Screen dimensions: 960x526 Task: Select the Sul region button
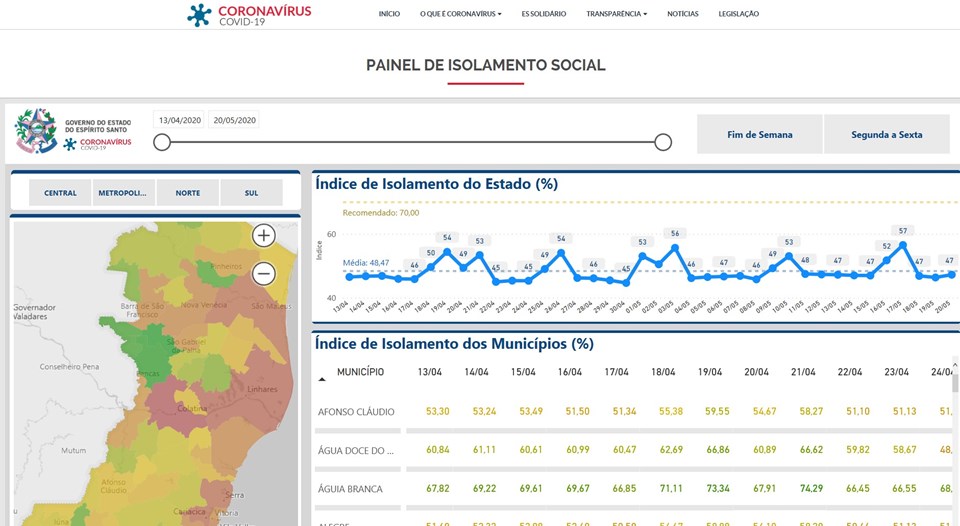pyautogui.click(x=251, y=193)
